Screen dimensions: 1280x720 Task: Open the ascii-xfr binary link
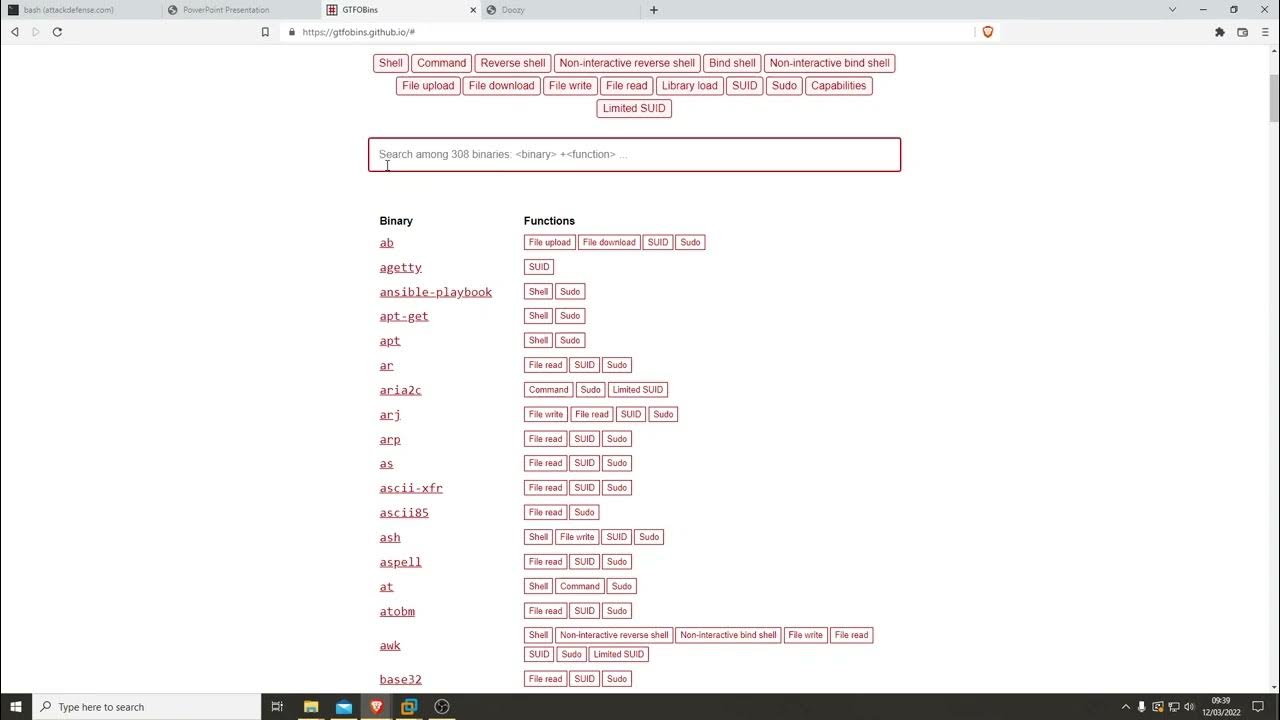[x=410, y=488]
